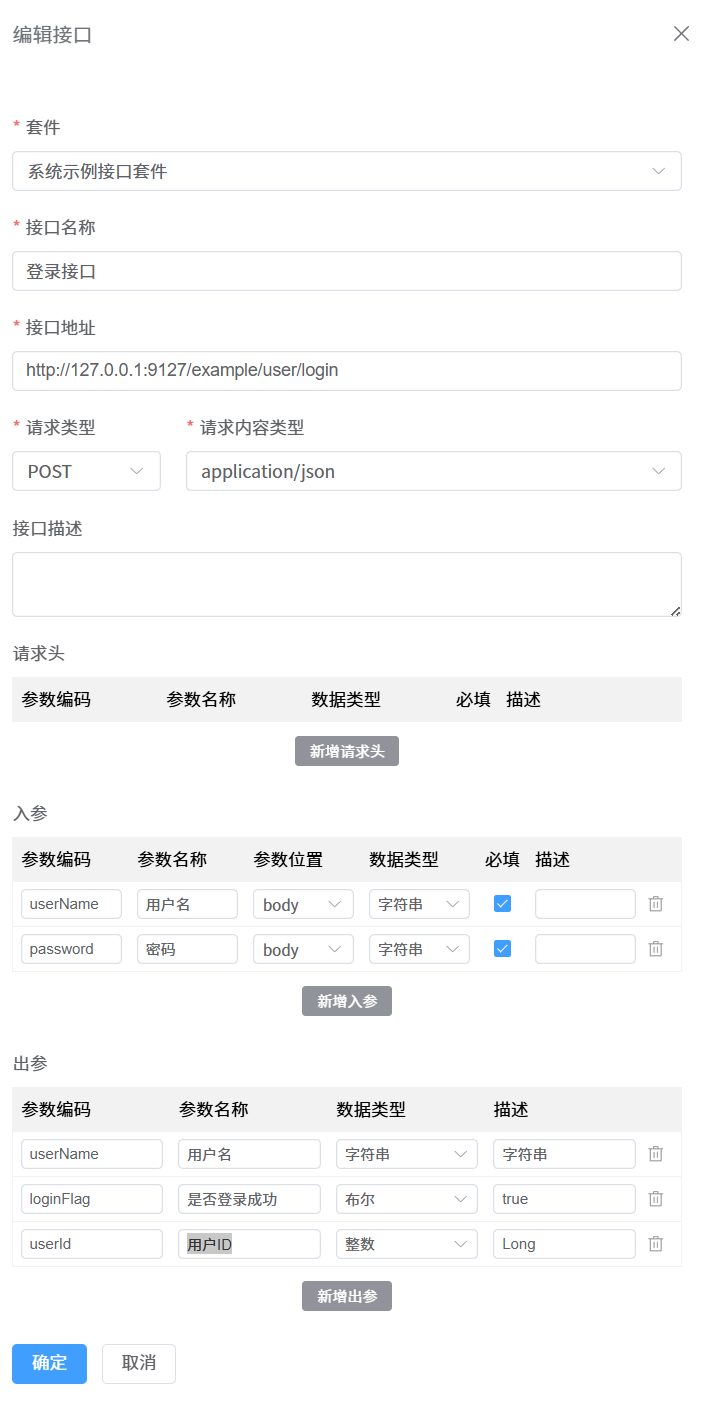Edit the true description field
Image resolution: width=704 pixels, height=1423 pixels.
point(564,1199)
